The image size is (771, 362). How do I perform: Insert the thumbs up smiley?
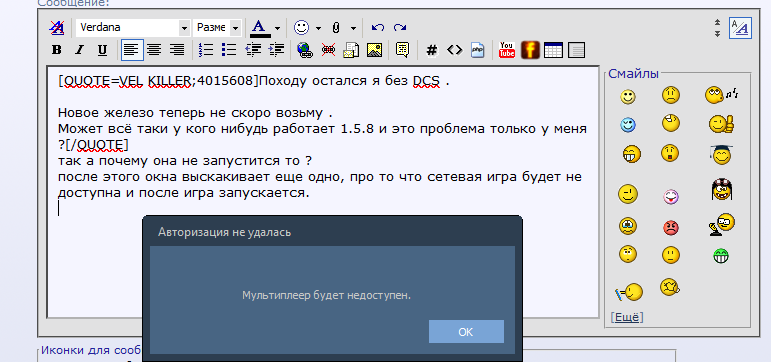click(x=721, y=124)
